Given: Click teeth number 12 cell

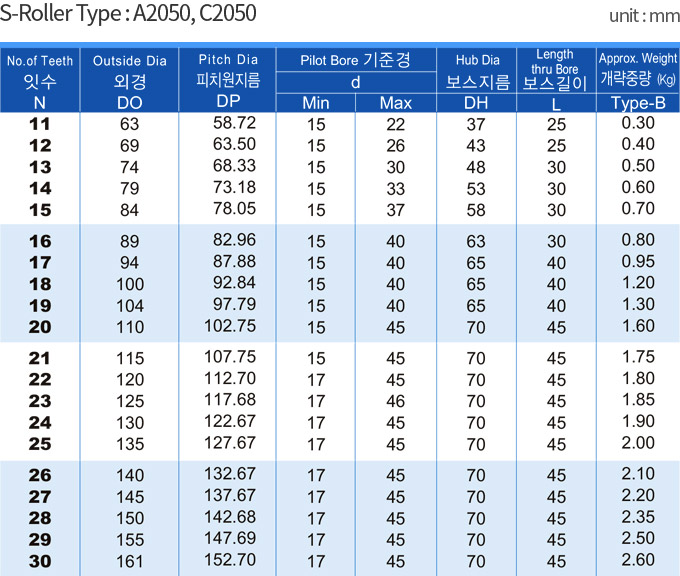Looking at the screenshot, I should (x=40, y=146).
